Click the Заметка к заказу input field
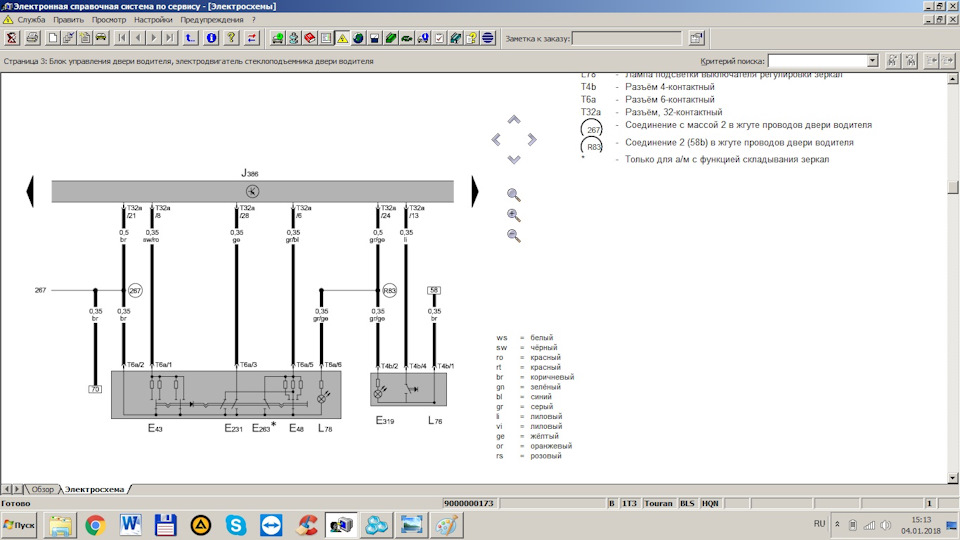The image size is (960, 540). click(x=626, y=39)
